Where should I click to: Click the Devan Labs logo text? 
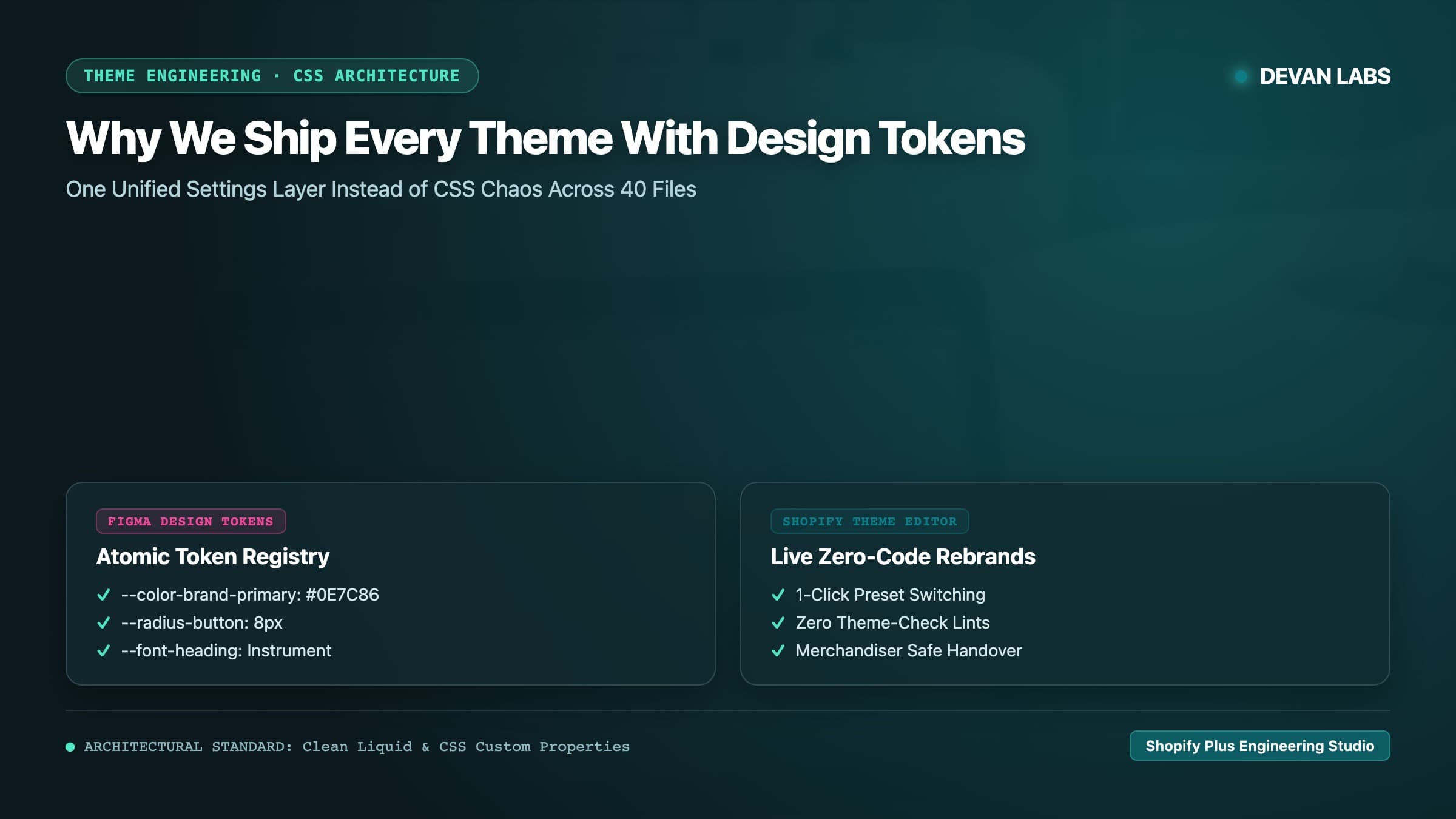point(1325,76)
